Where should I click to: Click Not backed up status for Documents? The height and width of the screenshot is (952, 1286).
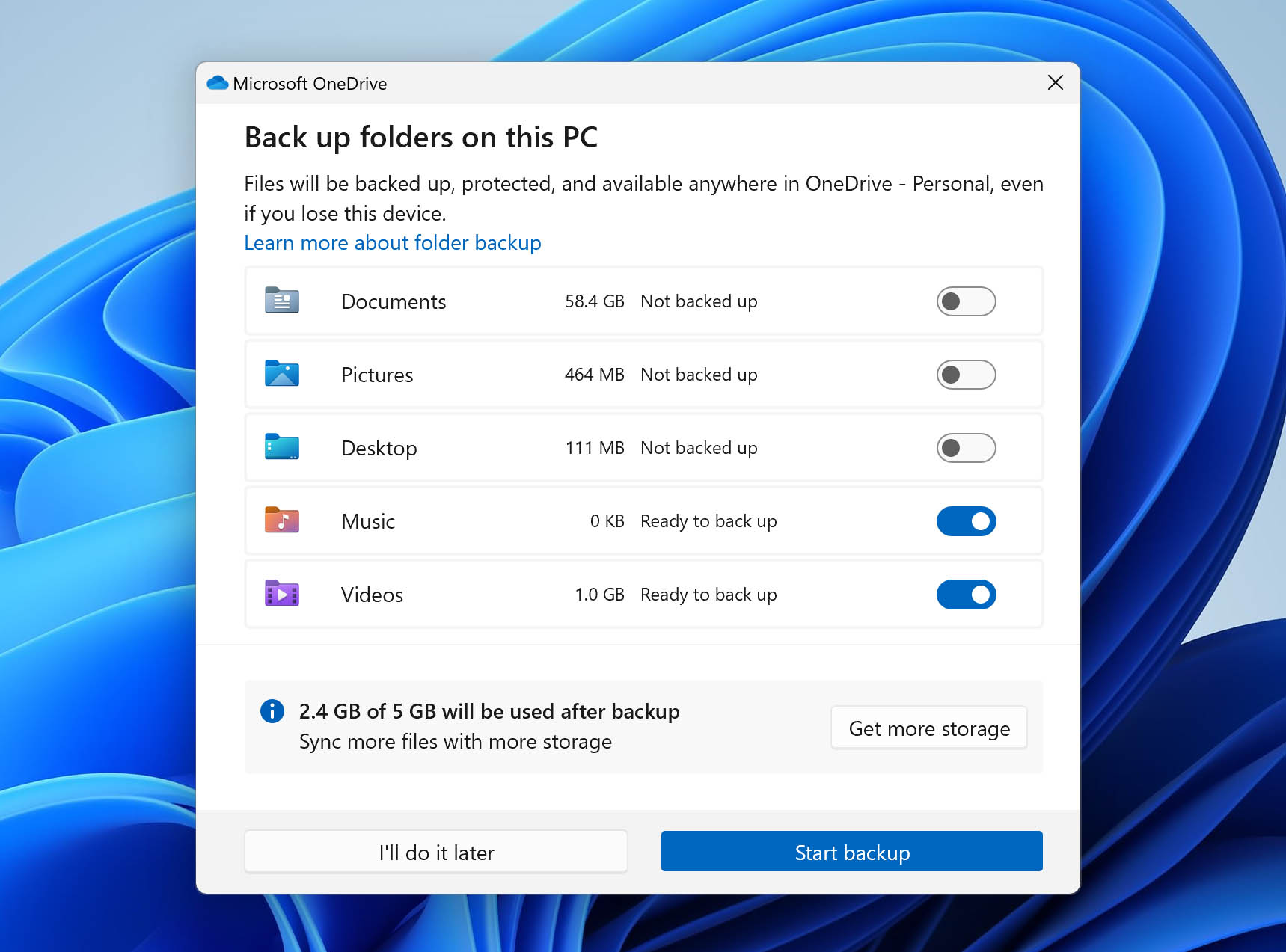pos(699,301)
